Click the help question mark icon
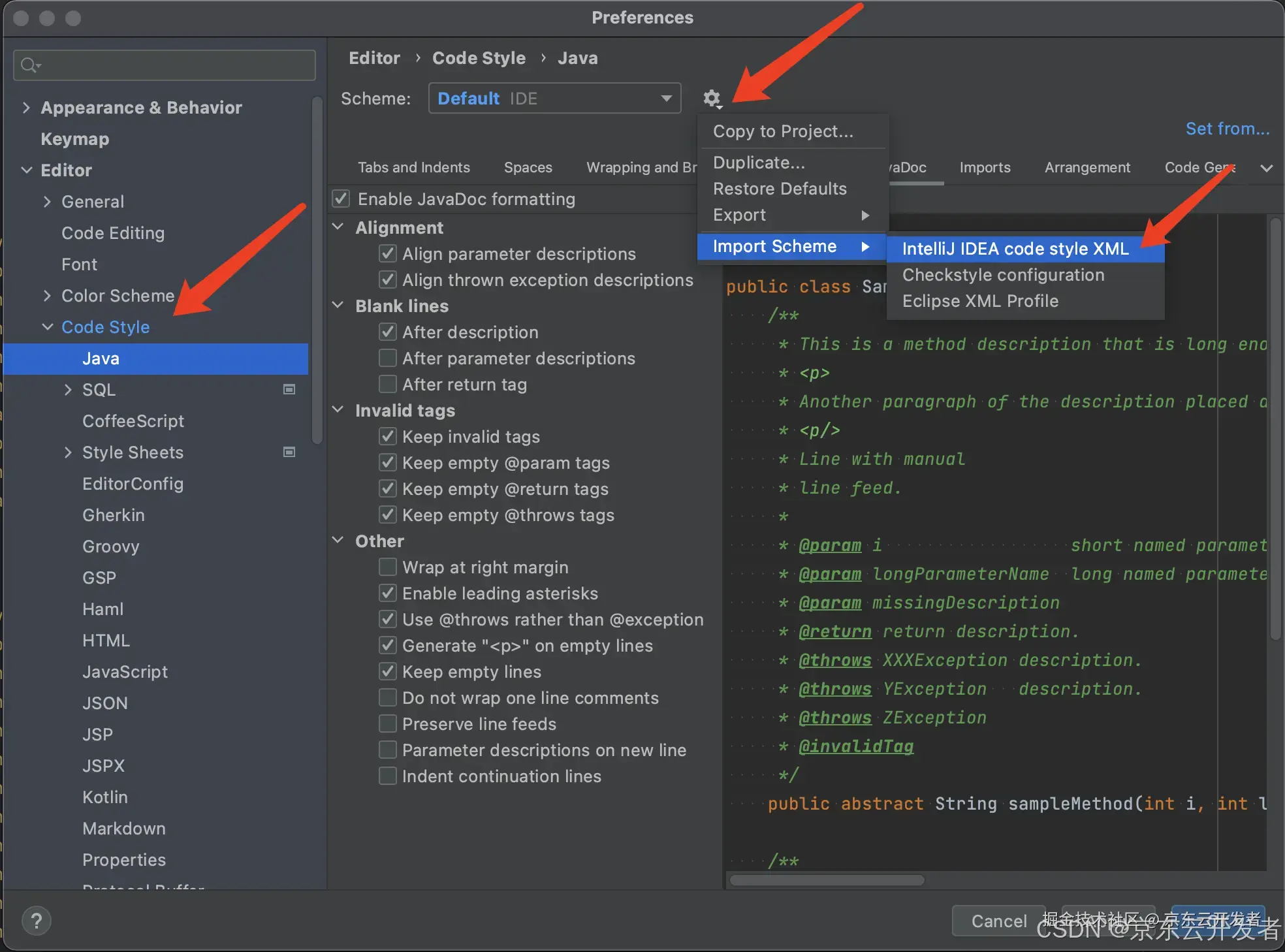 pos(37,921)
